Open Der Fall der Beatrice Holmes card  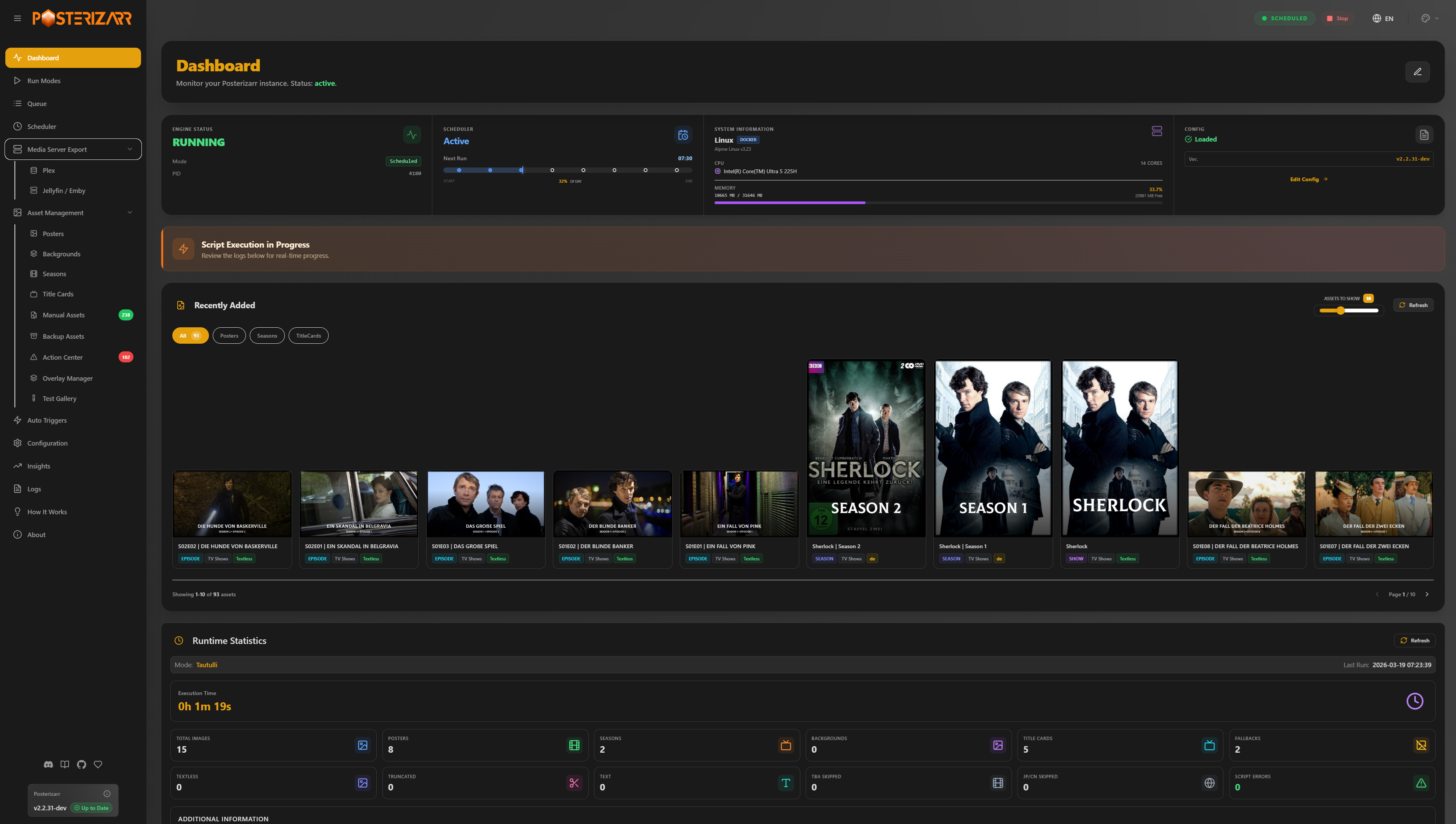(1247, 504)
